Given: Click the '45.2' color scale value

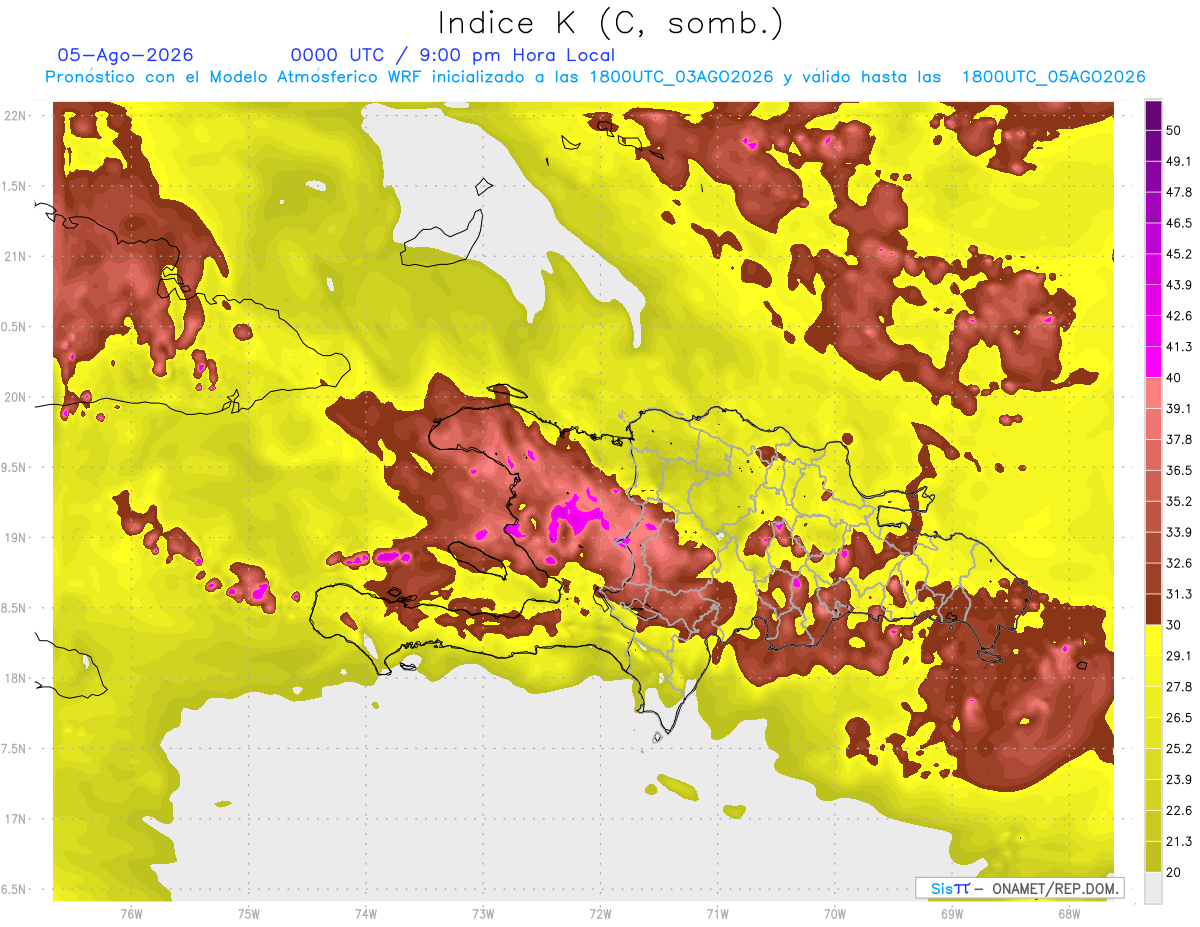Looking at the screenshot, I should coord(1178,254).
